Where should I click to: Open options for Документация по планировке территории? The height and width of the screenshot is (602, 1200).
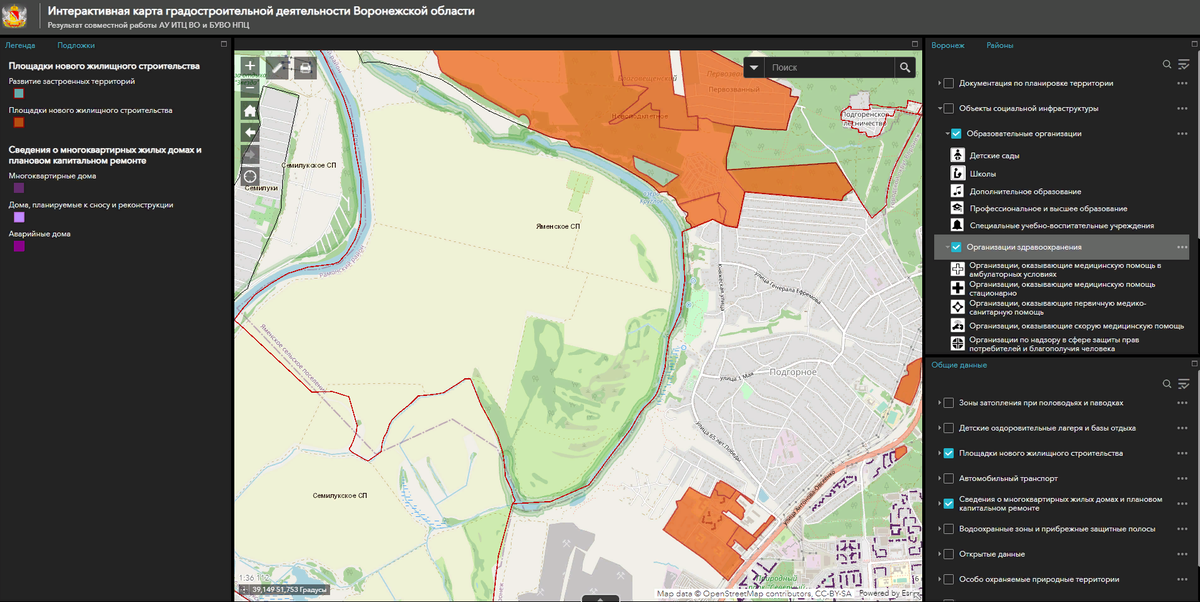[x=1182, y=83]
